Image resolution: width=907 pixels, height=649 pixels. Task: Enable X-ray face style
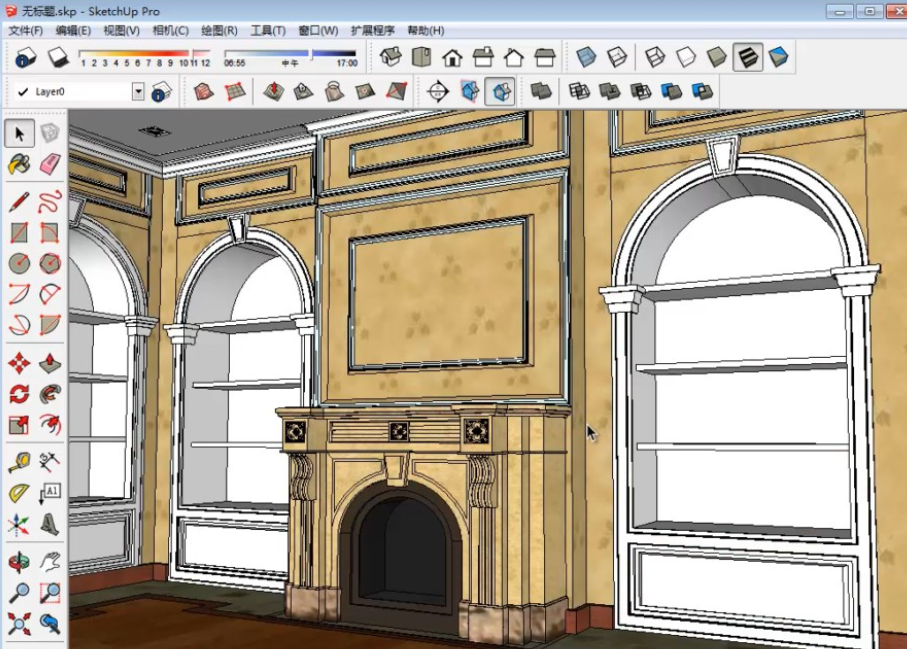point(586,57)
